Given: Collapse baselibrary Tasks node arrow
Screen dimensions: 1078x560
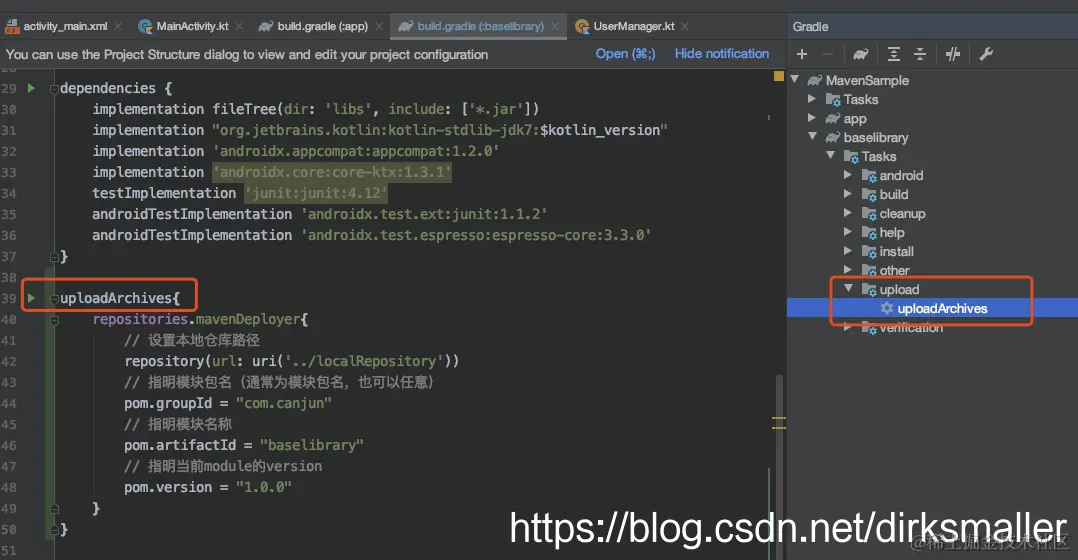Looking at the screenshot, I should [830, 156].
